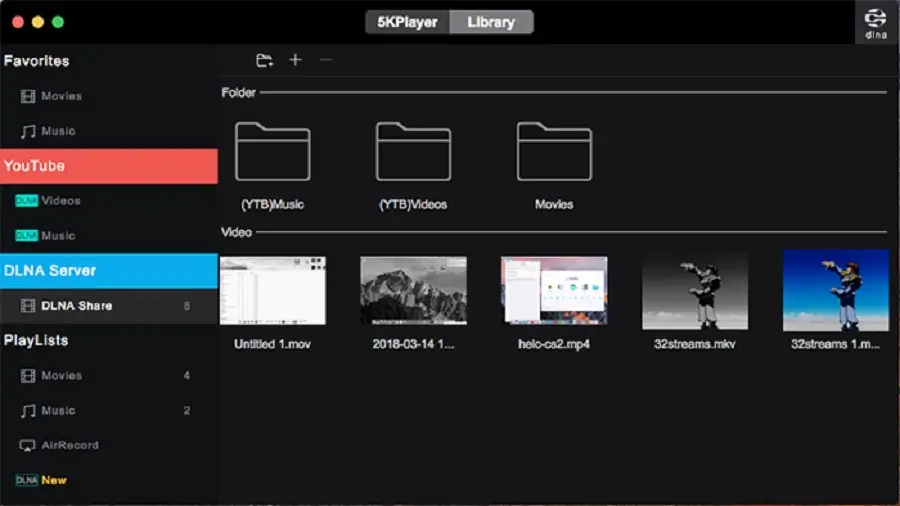The height and width of the screenshot is (506, 900).
Task: Click the plus add file icon
Action: click(295, 60)
